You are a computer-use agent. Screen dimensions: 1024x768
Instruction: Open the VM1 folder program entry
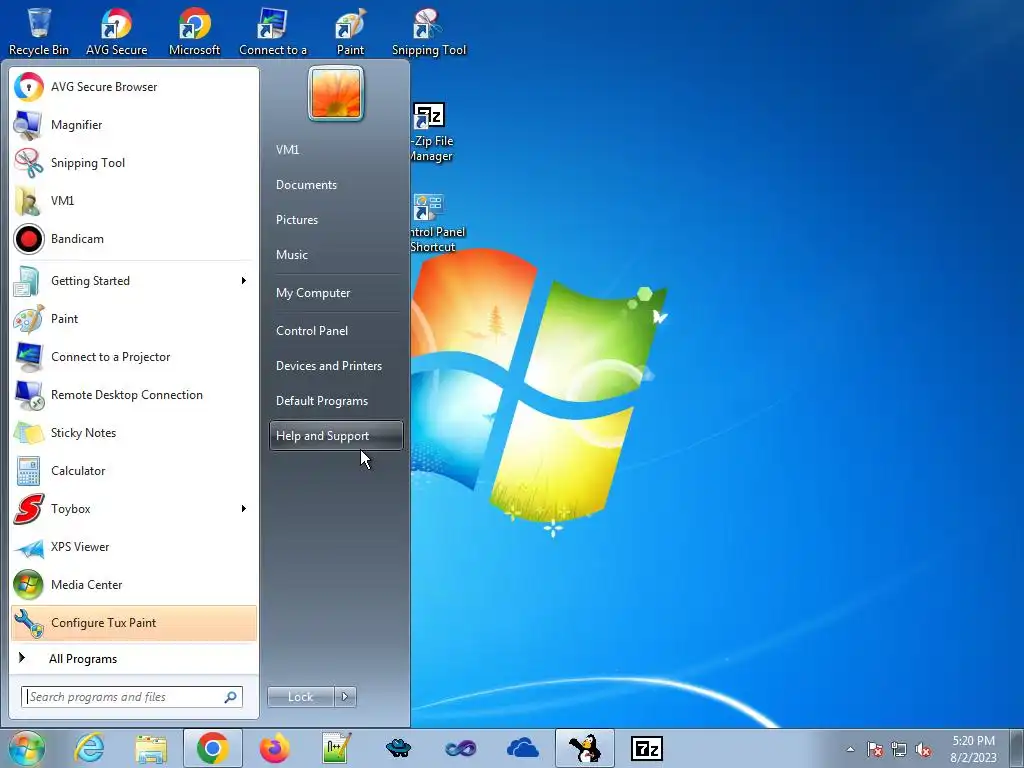click(134, 200)
